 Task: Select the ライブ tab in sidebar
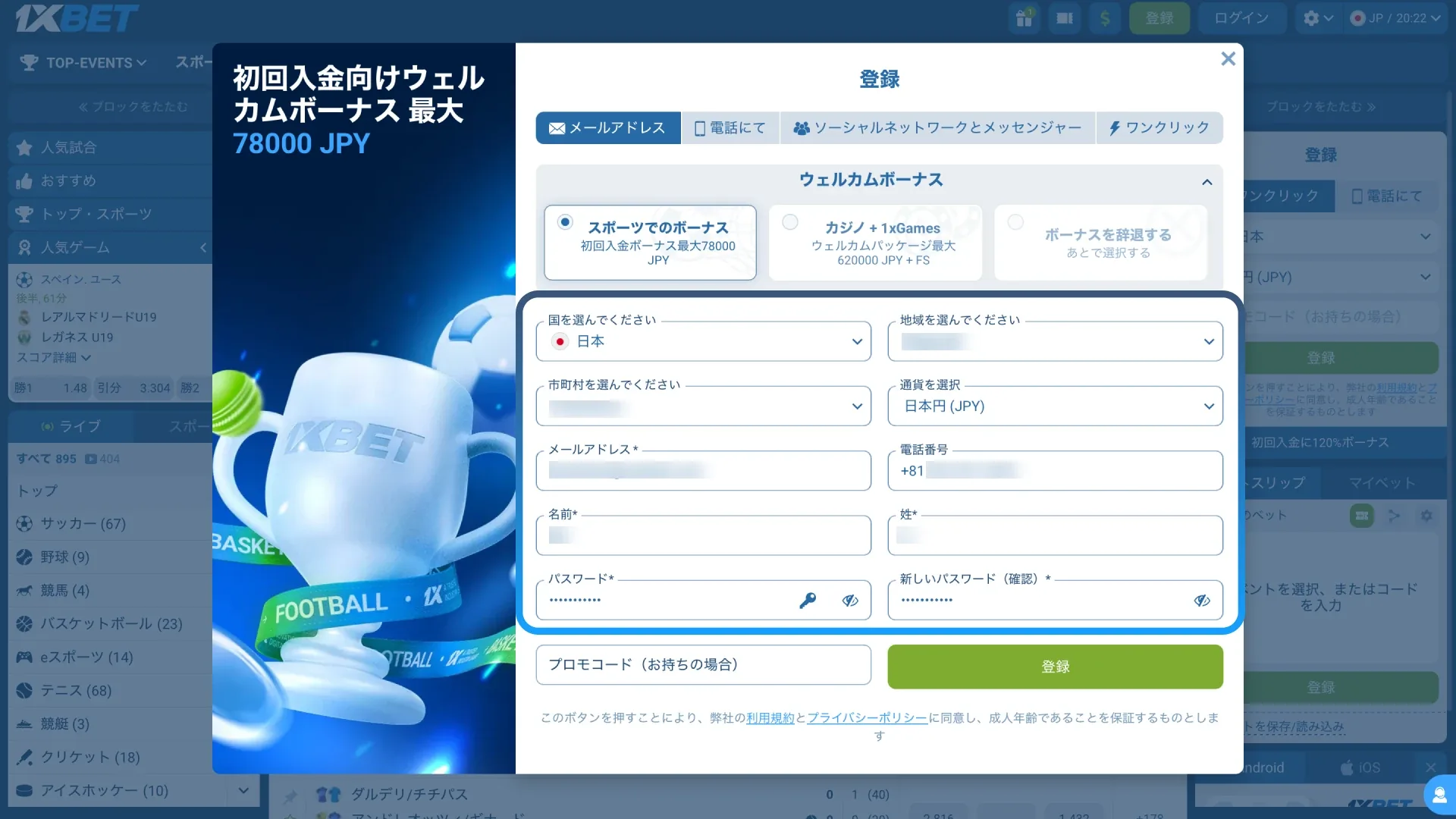71,427
